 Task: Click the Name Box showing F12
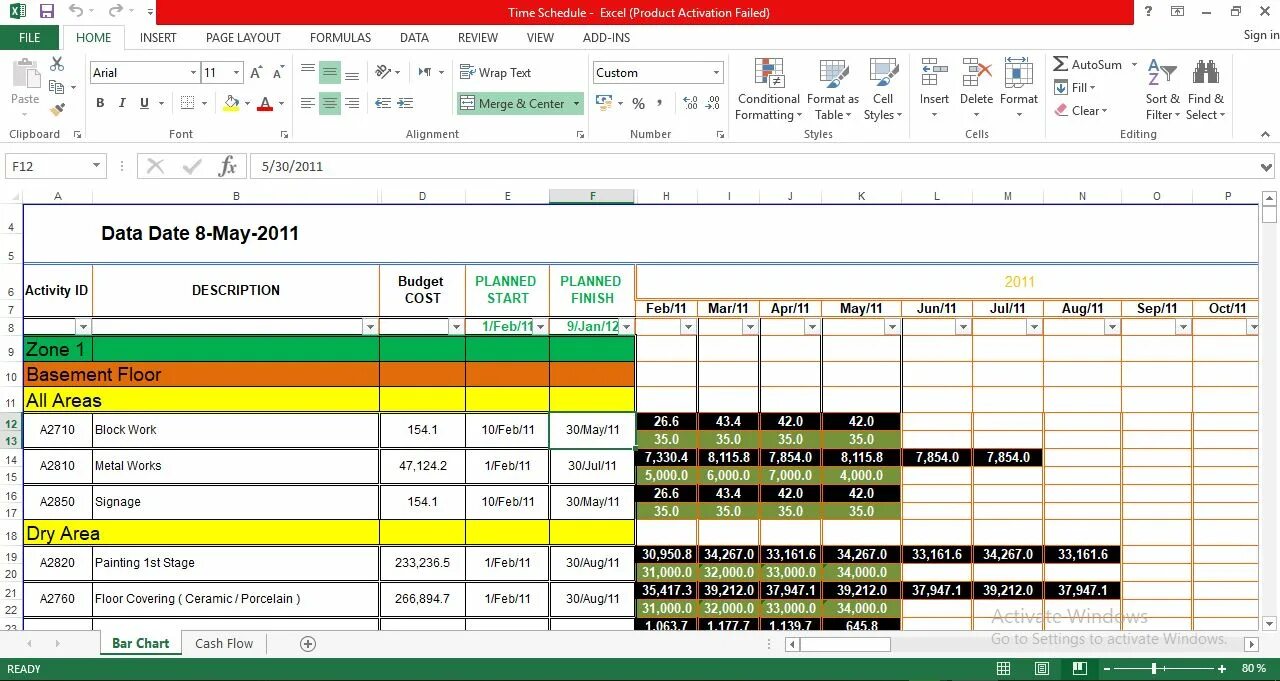pos(47,166)
